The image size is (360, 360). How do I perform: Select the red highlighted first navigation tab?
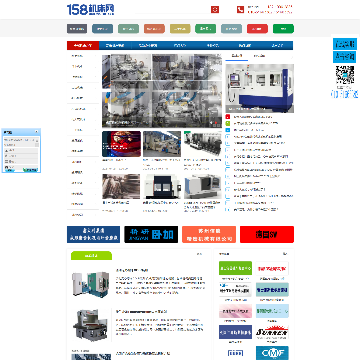tap(83, 45)
